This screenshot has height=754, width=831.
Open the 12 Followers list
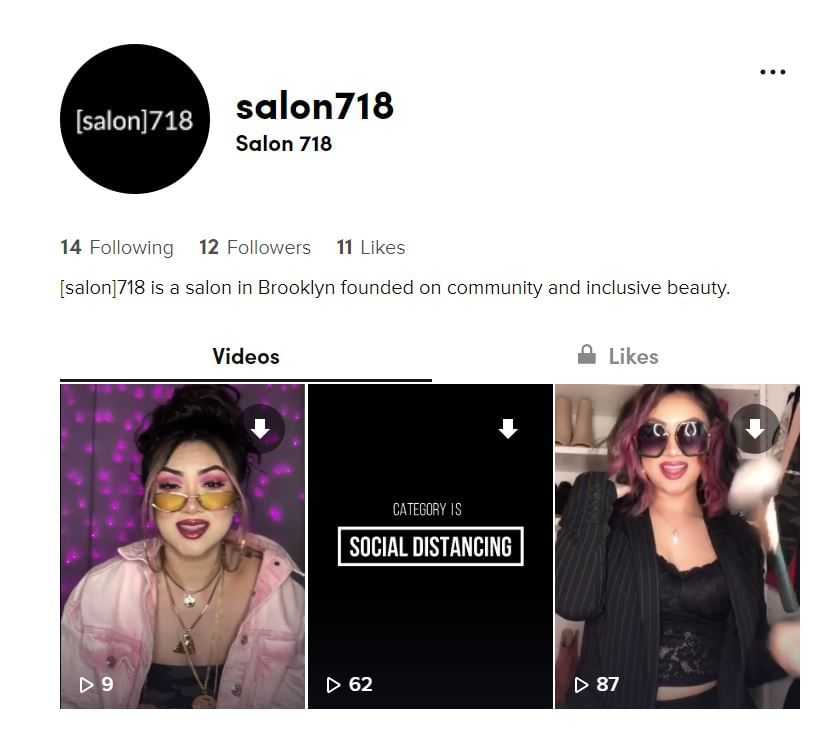255,247
